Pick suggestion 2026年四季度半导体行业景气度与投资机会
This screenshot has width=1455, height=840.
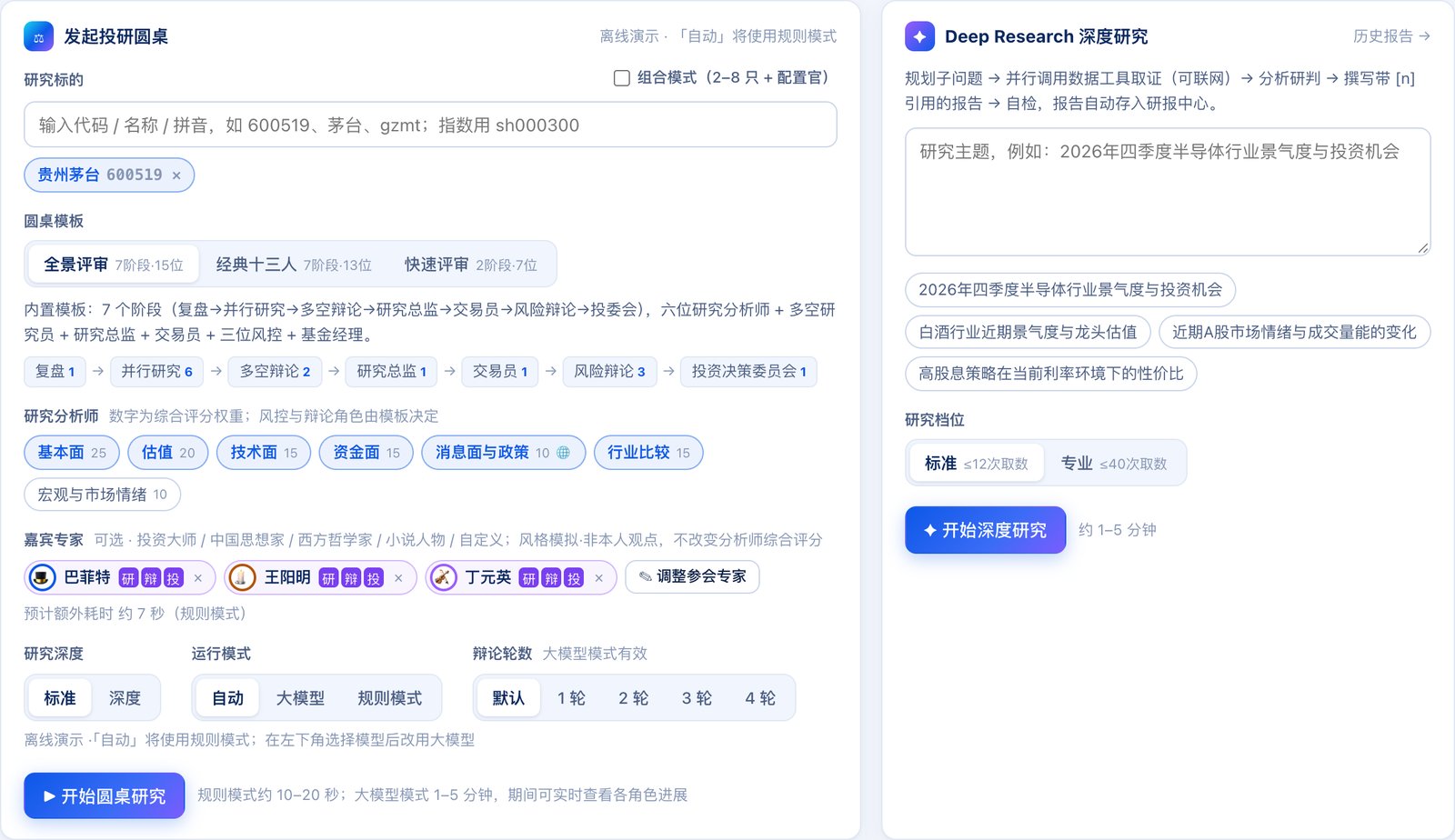[1070, 290]
